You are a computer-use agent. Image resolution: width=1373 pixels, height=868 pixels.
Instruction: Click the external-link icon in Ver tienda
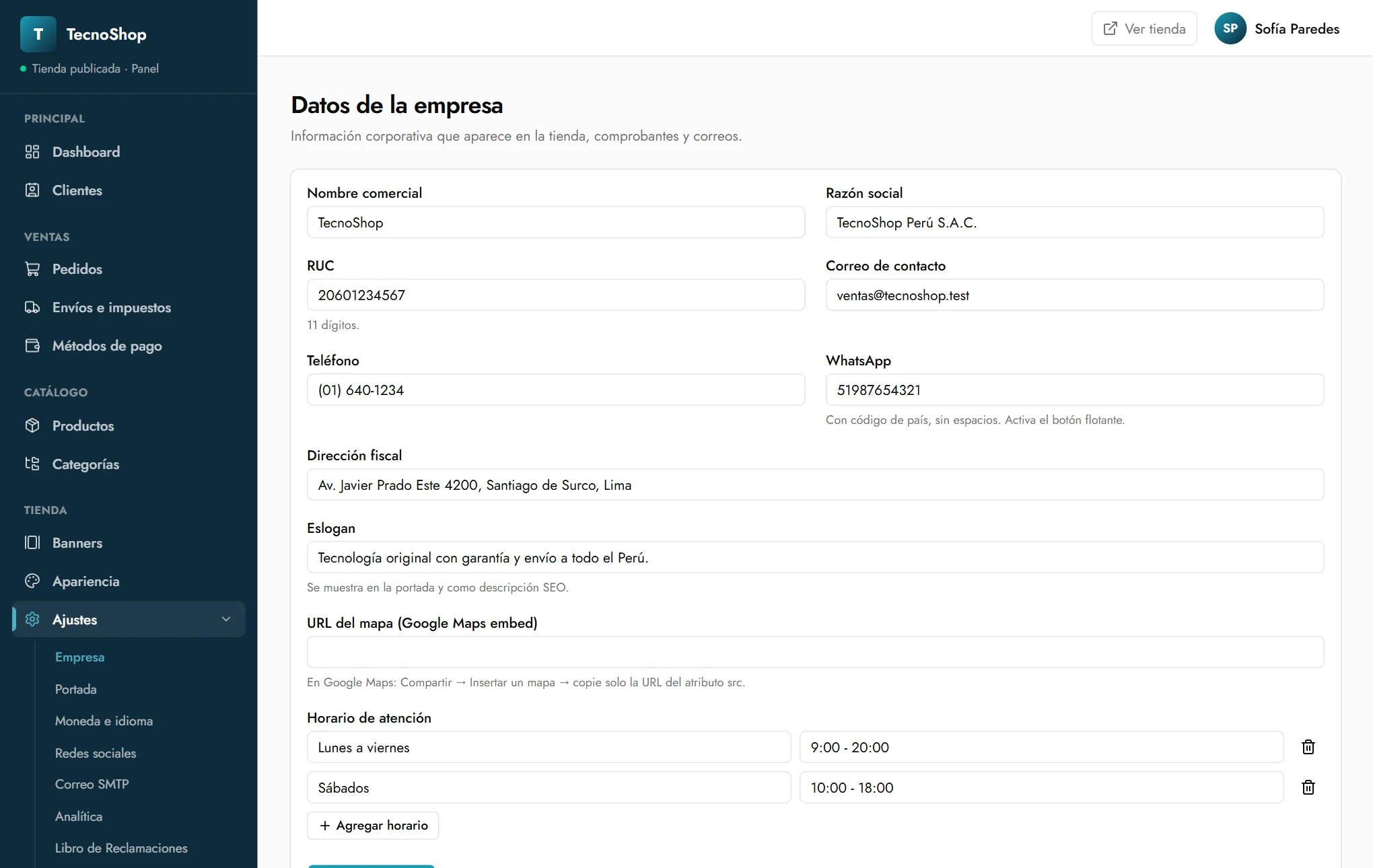[1111, 29]
